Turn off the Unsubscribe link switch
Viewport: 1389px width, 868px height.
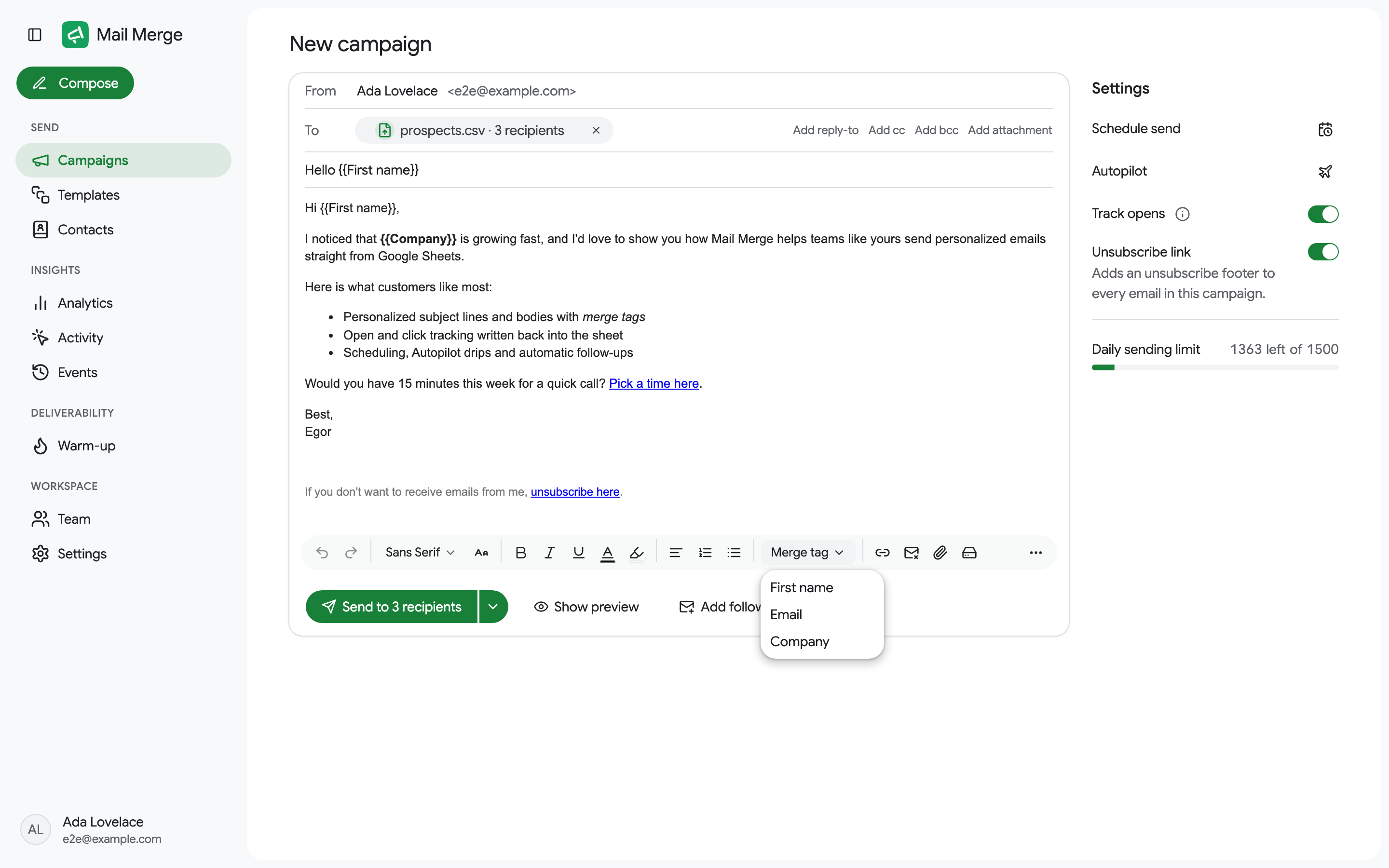point(1323,251)
